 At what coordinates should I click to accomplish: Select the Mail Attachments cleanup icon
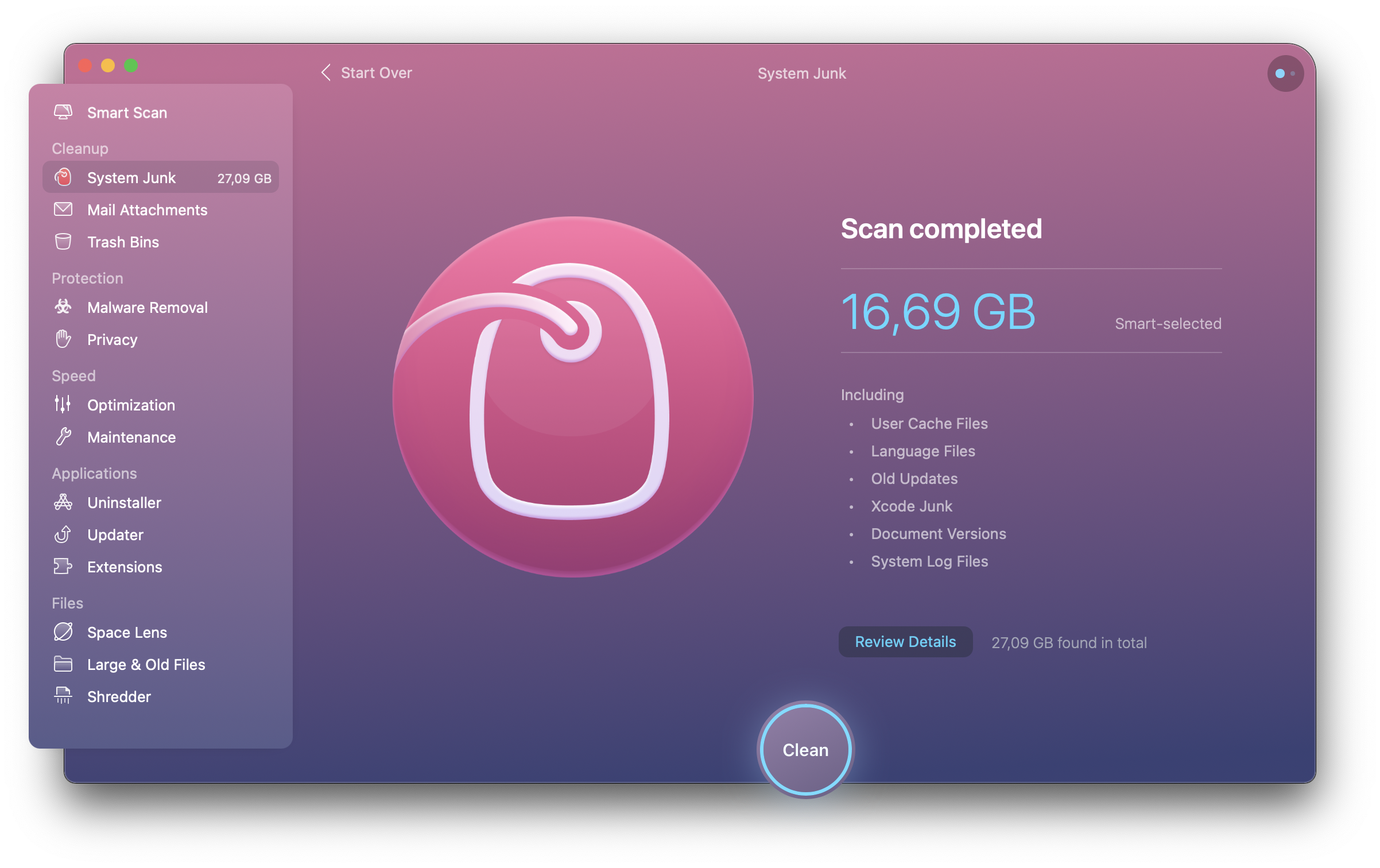click(x=63, y=209)
